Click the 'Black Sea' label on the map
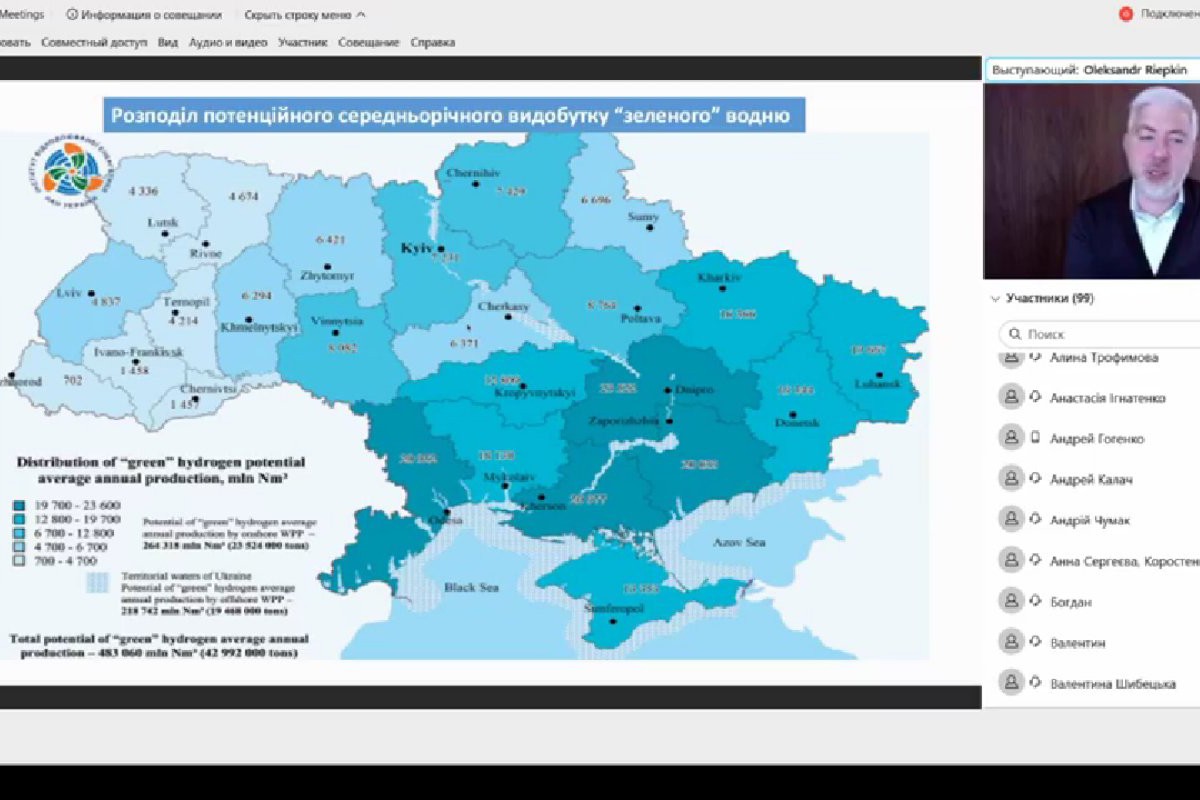This screenshot has height=800, width=1200. point(472,587)
